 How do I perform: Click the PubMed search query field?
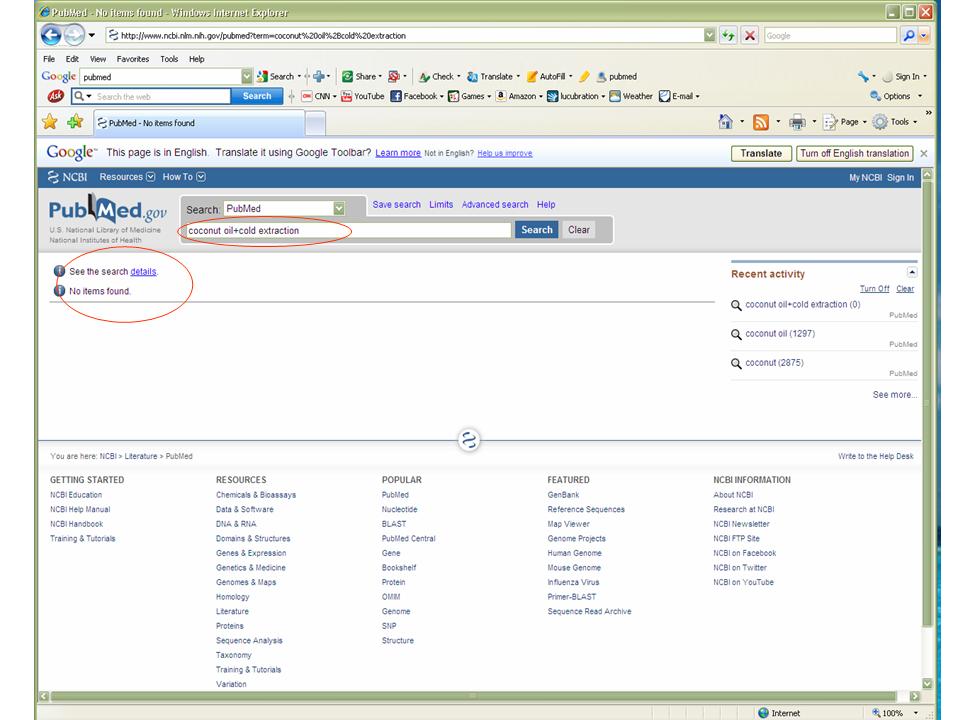[348, 230]
